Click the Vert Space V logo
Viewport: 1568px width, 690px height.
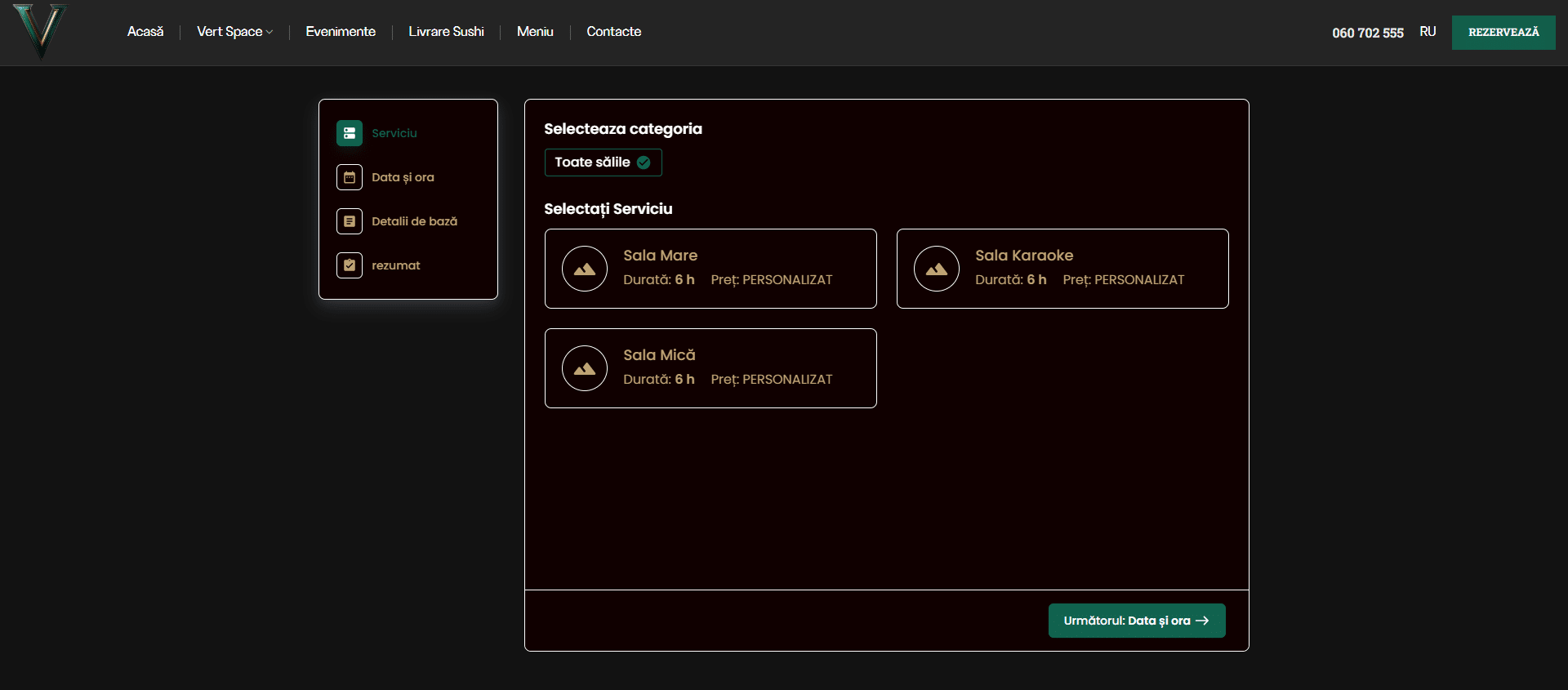coord(40,31)
